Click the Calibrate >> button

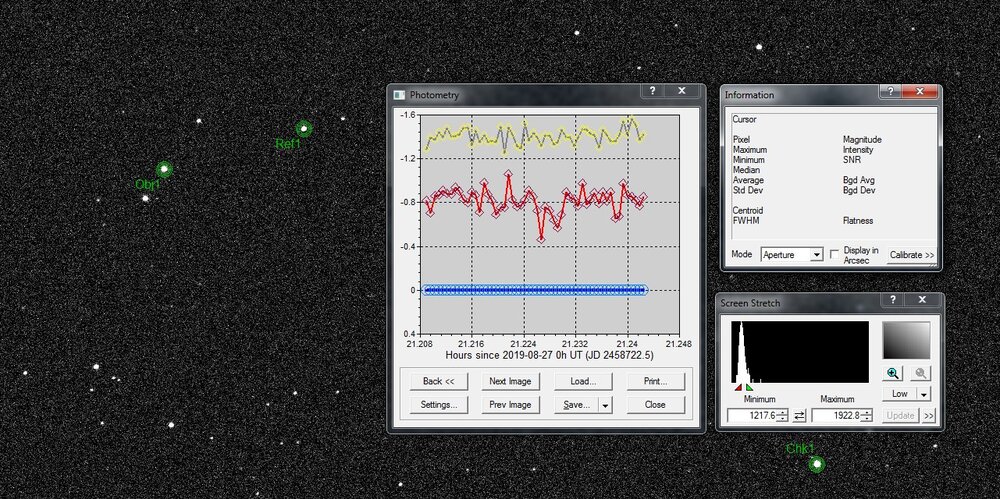tap(911, 255)
